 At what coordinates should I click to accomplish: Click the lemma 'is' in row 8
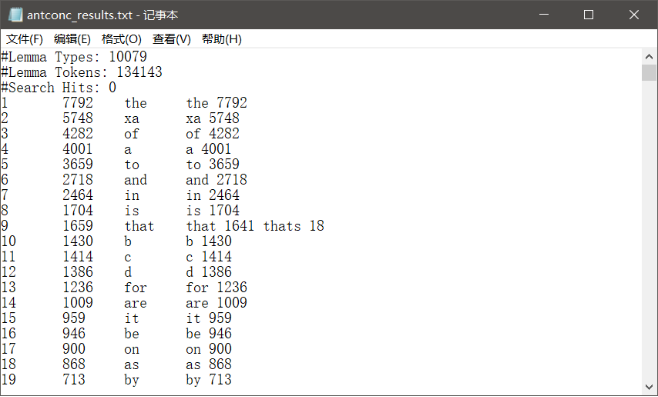(132, 210)
